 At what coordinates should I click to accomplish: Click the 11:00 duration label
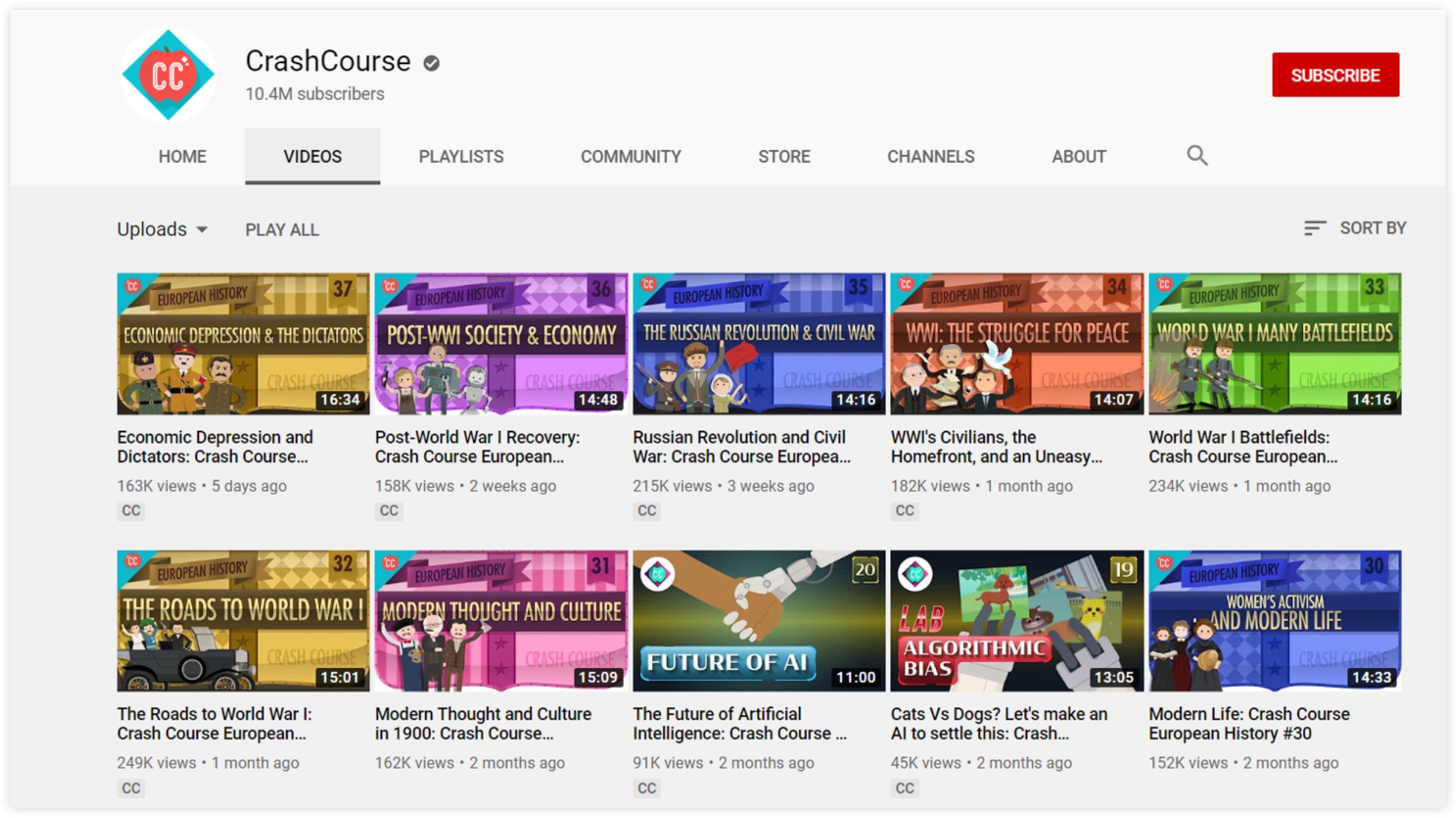(x=856, y=677)
